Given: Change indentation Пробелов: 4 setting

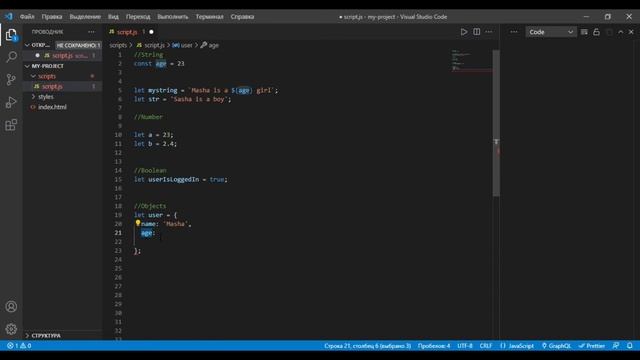Looking at the screenshot, I should click(x=433, y=346).
